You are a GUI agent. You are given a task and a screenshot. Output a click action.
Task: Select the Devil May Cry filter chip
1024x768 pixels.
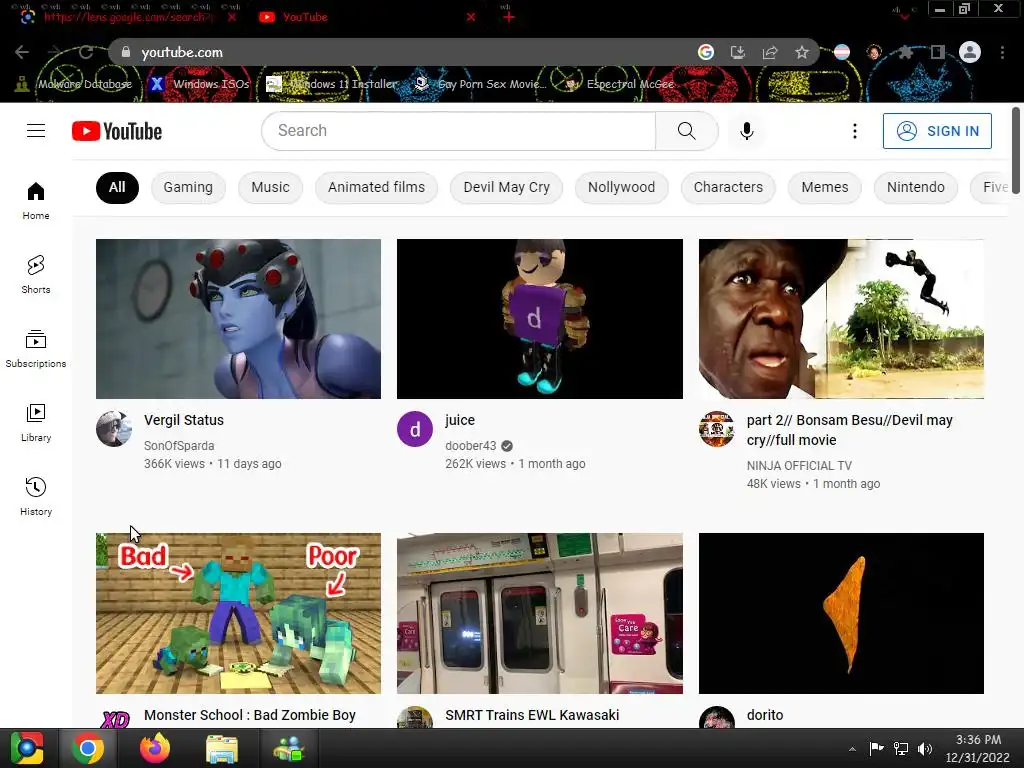[x=507, y=187]
